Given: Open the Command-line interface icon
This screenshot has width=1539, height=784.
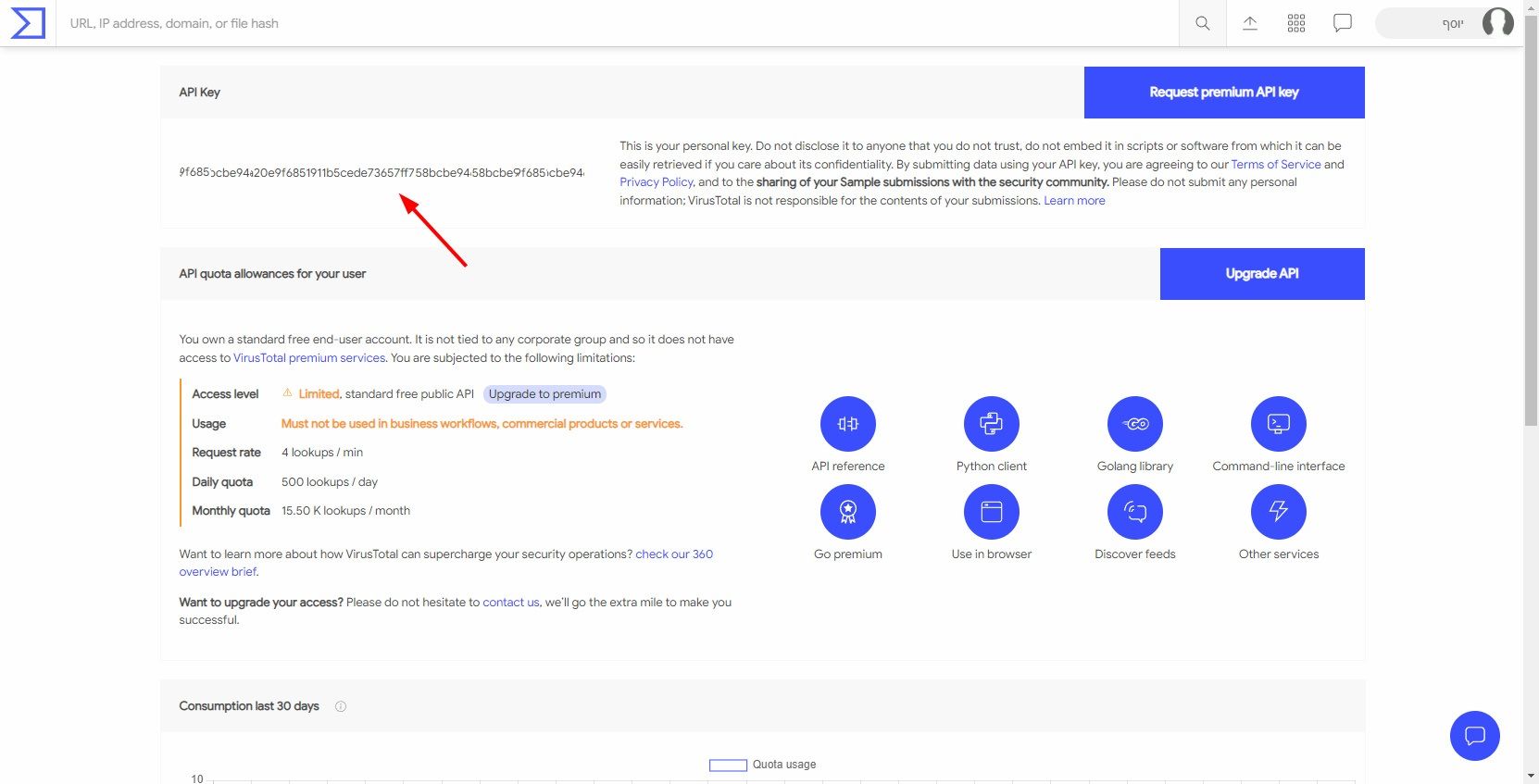Looking at the screenshot, I should tap(1278, 424).
